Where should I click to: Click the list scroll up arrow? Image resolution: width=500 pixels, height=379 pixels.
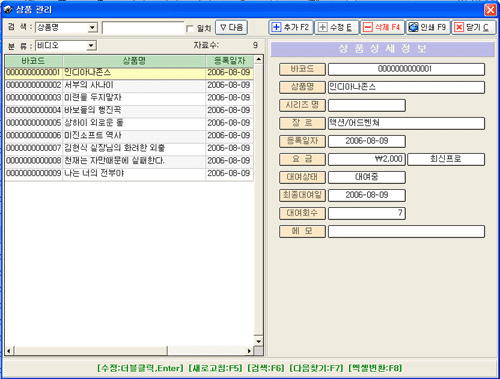click(259, 60)
